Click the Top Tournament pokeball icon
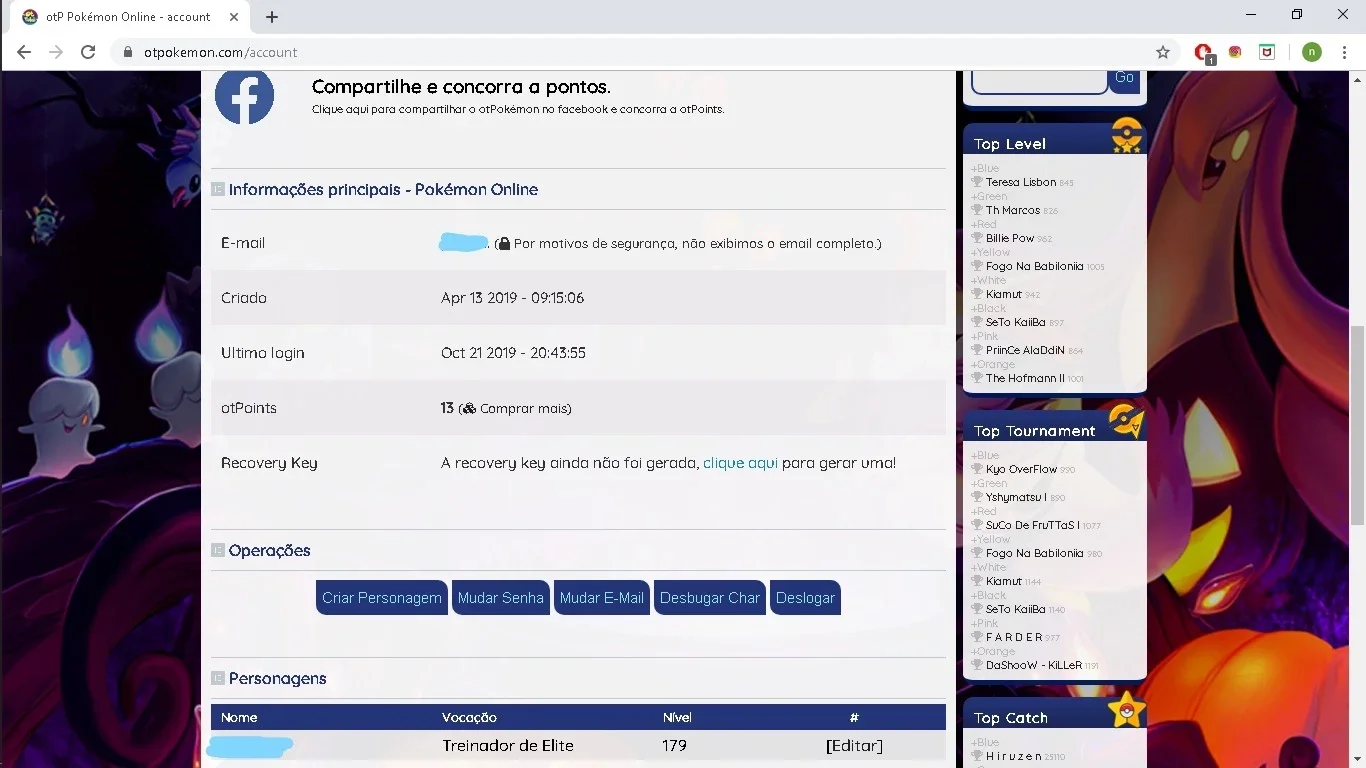Viewport: 1366px width, 768px height. point(1126,422)
